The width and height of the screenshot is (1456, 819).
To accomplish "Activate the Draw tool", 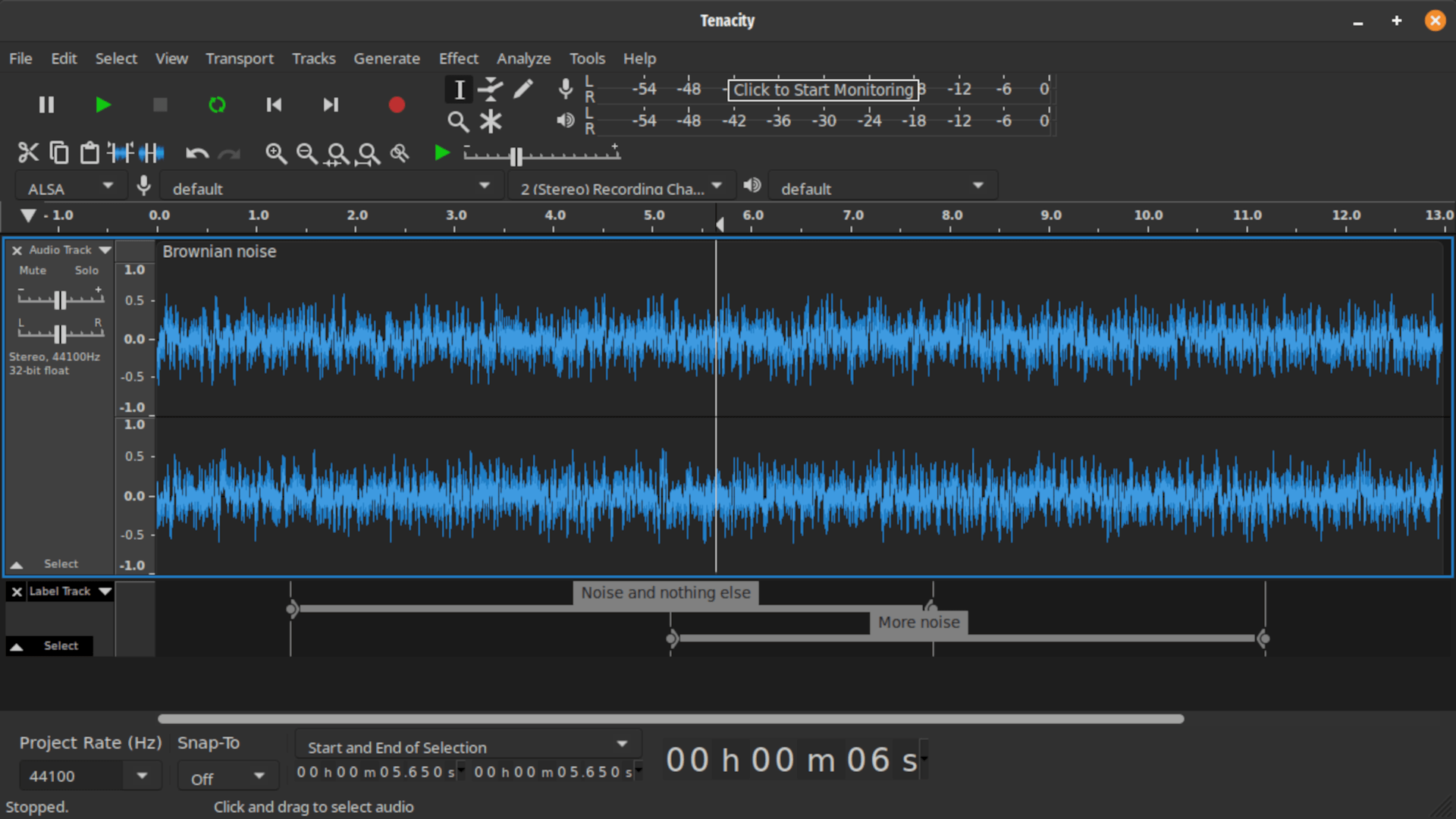I will pos(523,89).
